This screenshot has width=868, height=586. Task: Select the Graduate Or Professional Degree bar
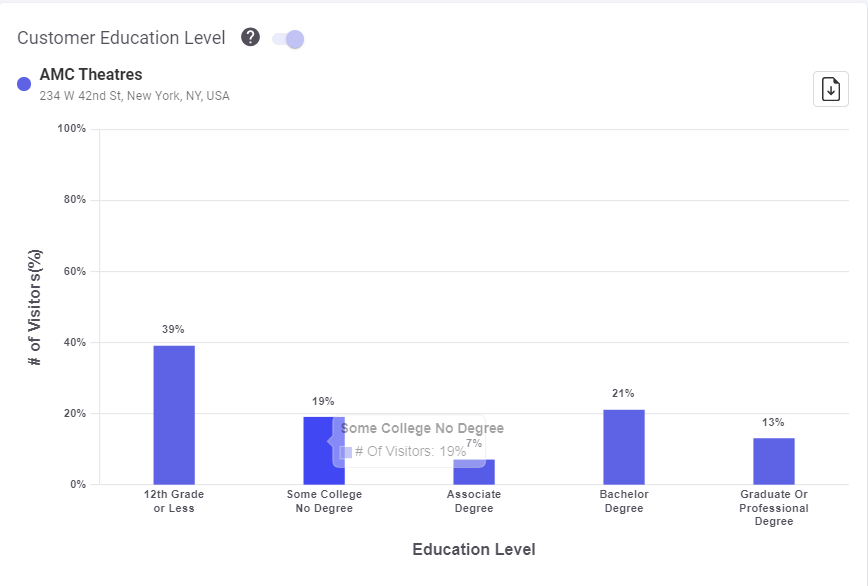pyautogui.click(x=774, y=461)
